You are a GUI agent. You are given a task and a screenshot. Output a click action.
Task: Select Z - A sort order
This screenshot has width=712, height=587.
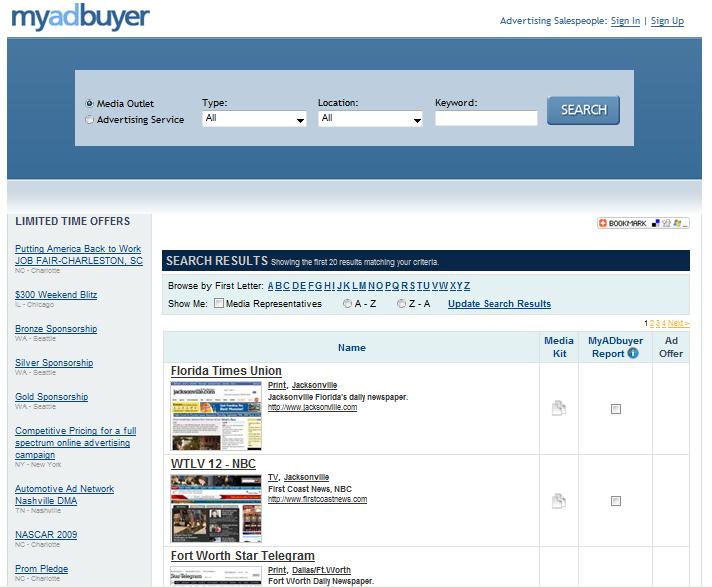401,303
